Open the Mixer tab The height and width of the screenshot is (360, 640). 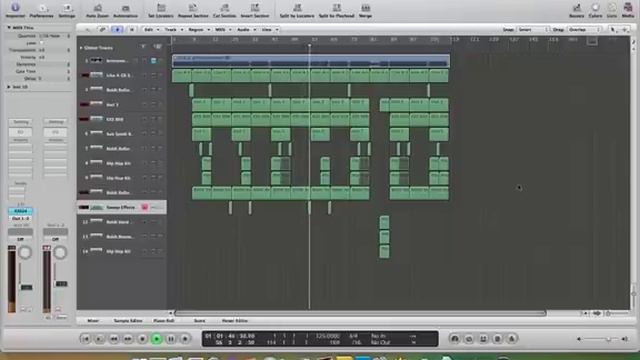click(x=93, y=321)
